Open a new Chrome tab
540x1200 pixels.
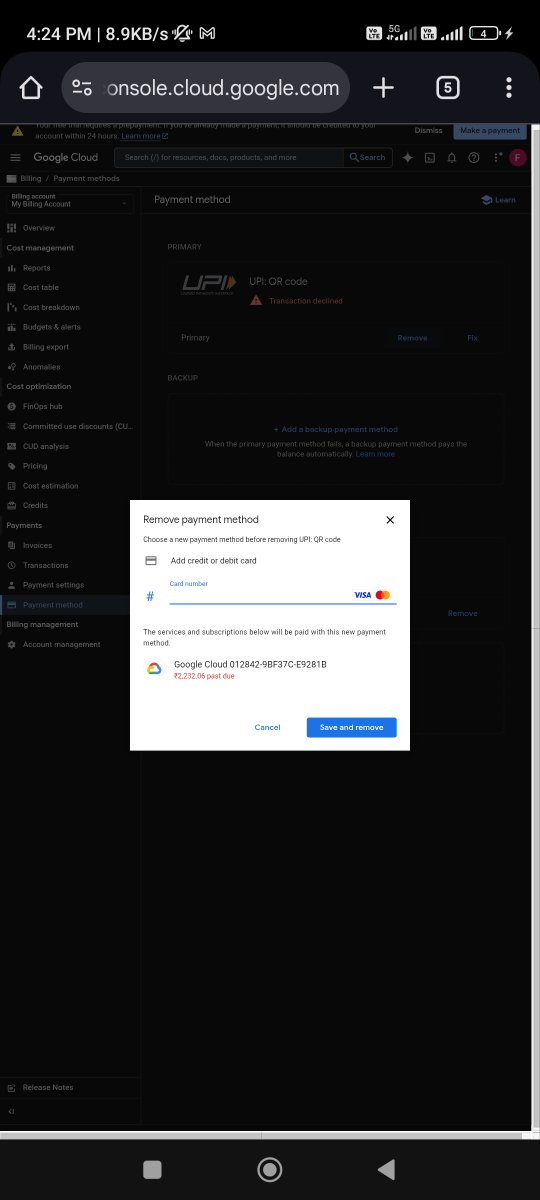coord(383,88)
